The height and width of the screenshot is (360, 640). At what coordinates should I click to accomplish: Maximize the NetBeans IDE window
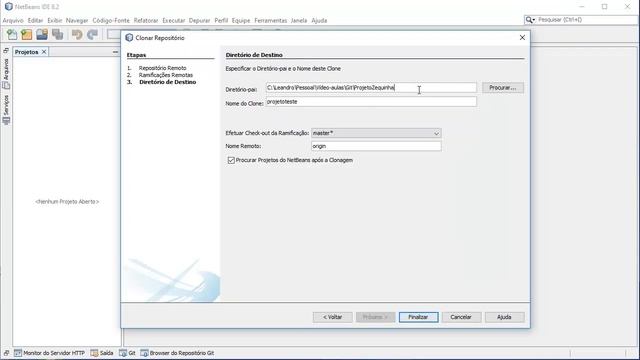coord(604,7)
